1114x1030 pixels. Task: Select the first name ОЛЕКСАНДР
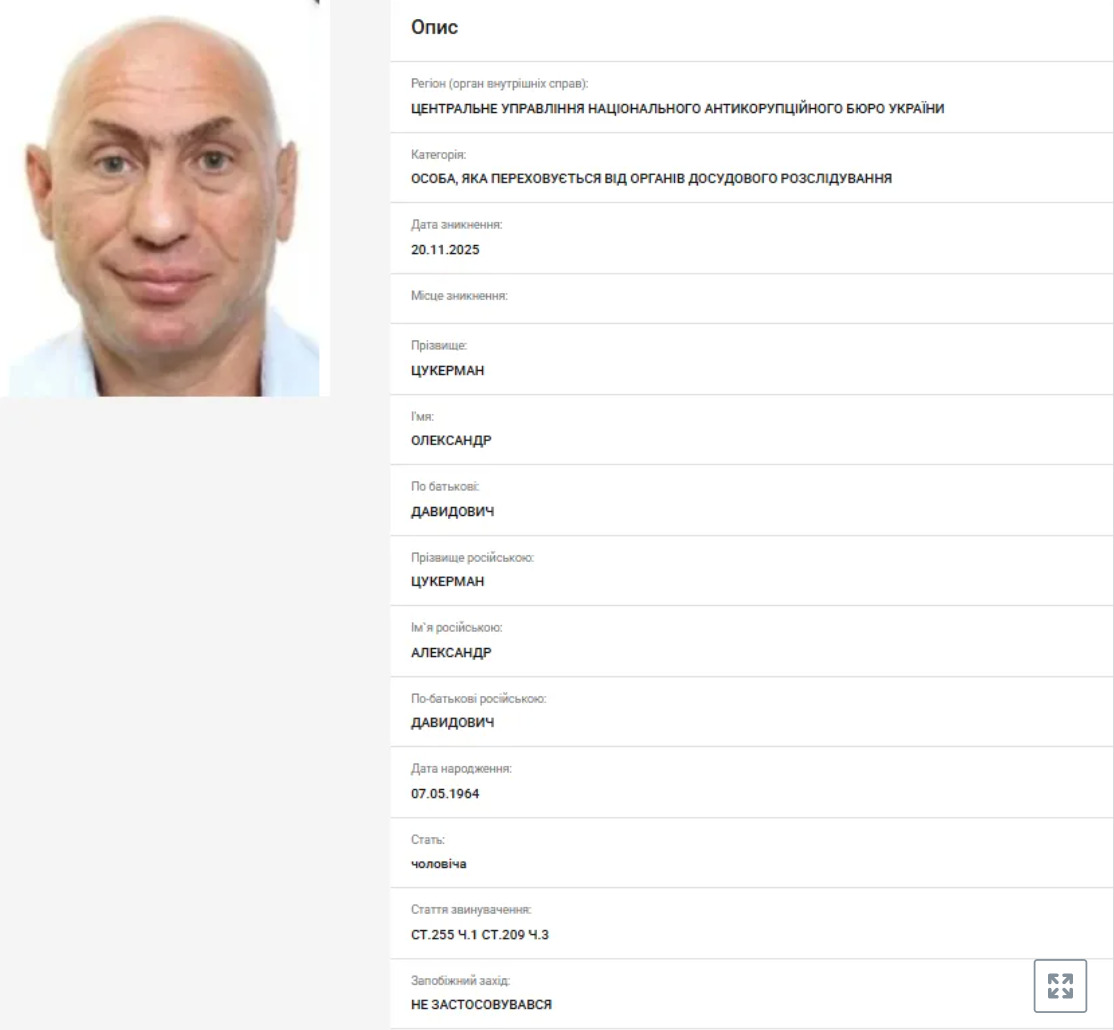point(451,440)
